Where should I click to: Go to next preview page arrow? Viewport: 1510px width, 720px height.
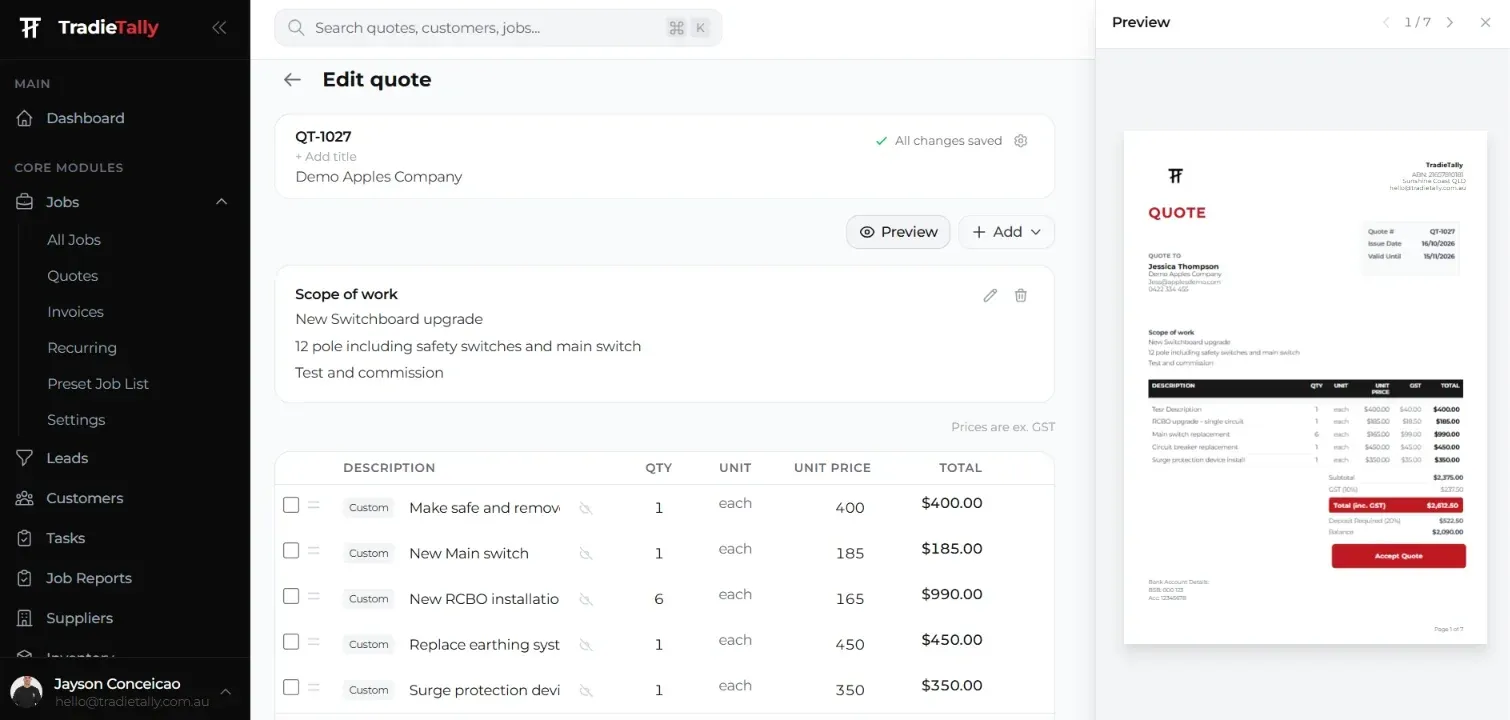point(1450,22)
